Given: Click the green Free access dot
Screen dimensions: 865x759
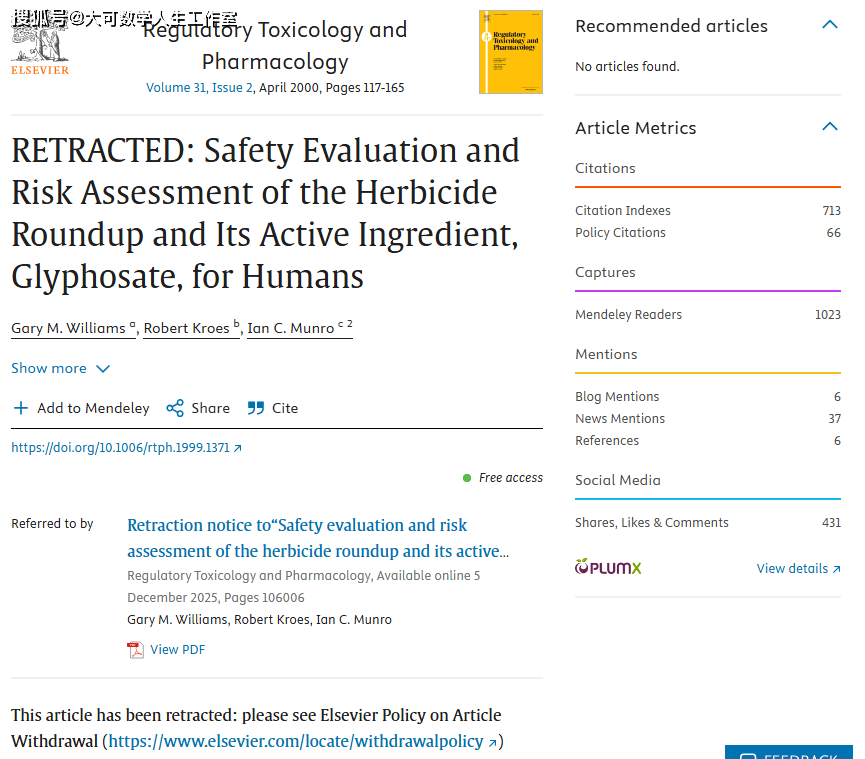Looking at the screenshot, I should (467, 478).
